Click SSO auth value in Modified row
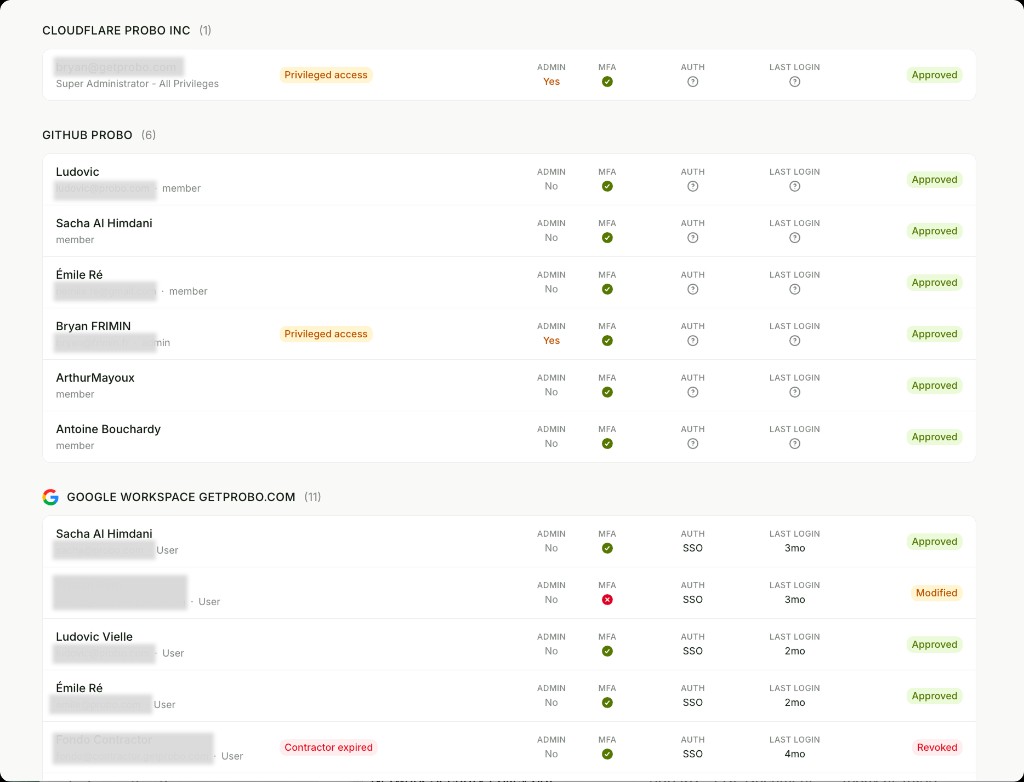Image resolution: width=1024 pixels, height=782 pixels. [693, 600]
